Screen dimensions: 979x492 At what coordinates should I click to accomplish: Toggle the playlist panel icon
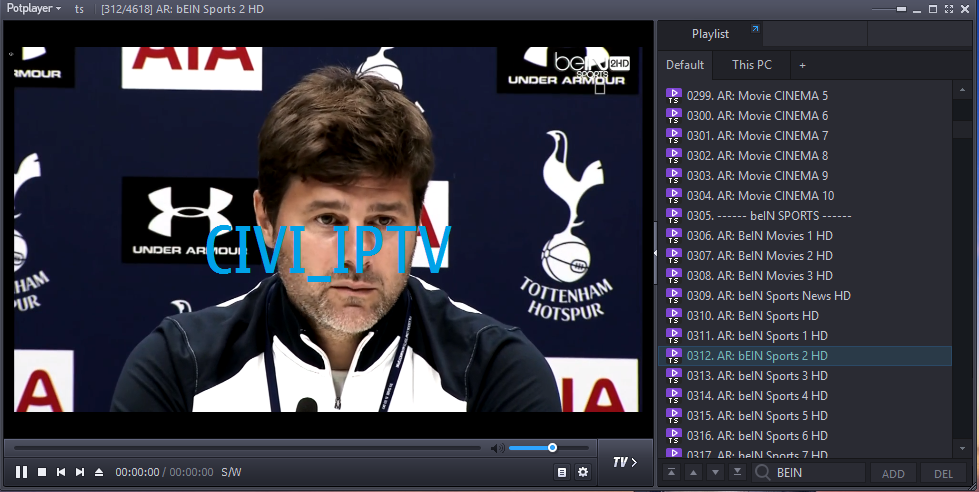point(563,472)
